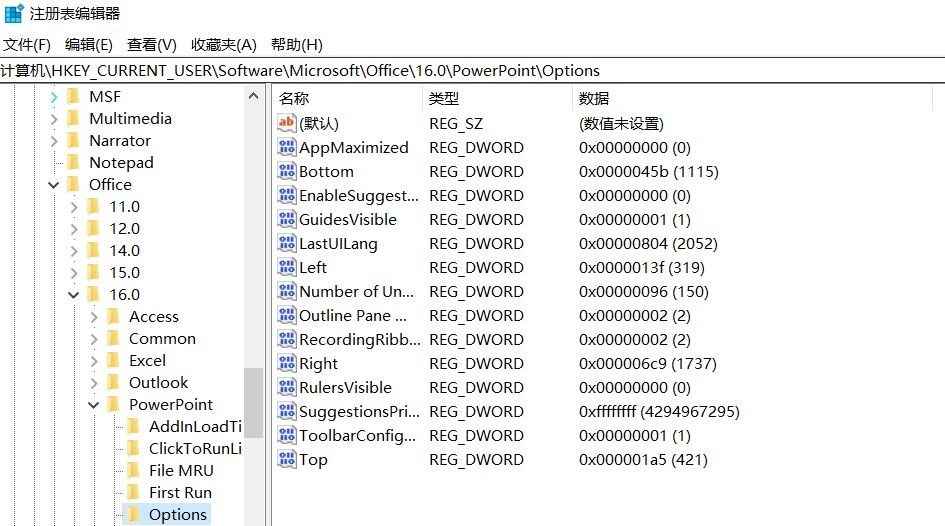Open the 文件(F) menu
945x526 pixels.
point(27,45)
